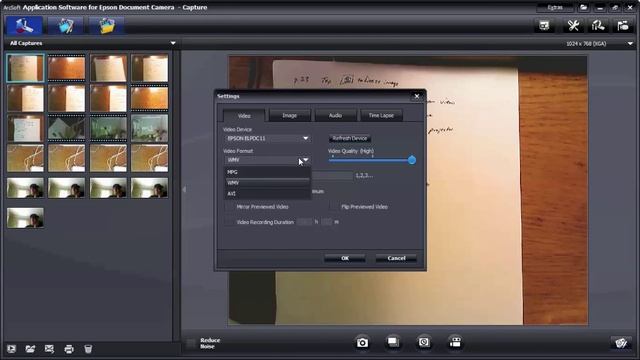Click the presentation screen icon in top toolbar
640x360 pixels.
point(544,26)
